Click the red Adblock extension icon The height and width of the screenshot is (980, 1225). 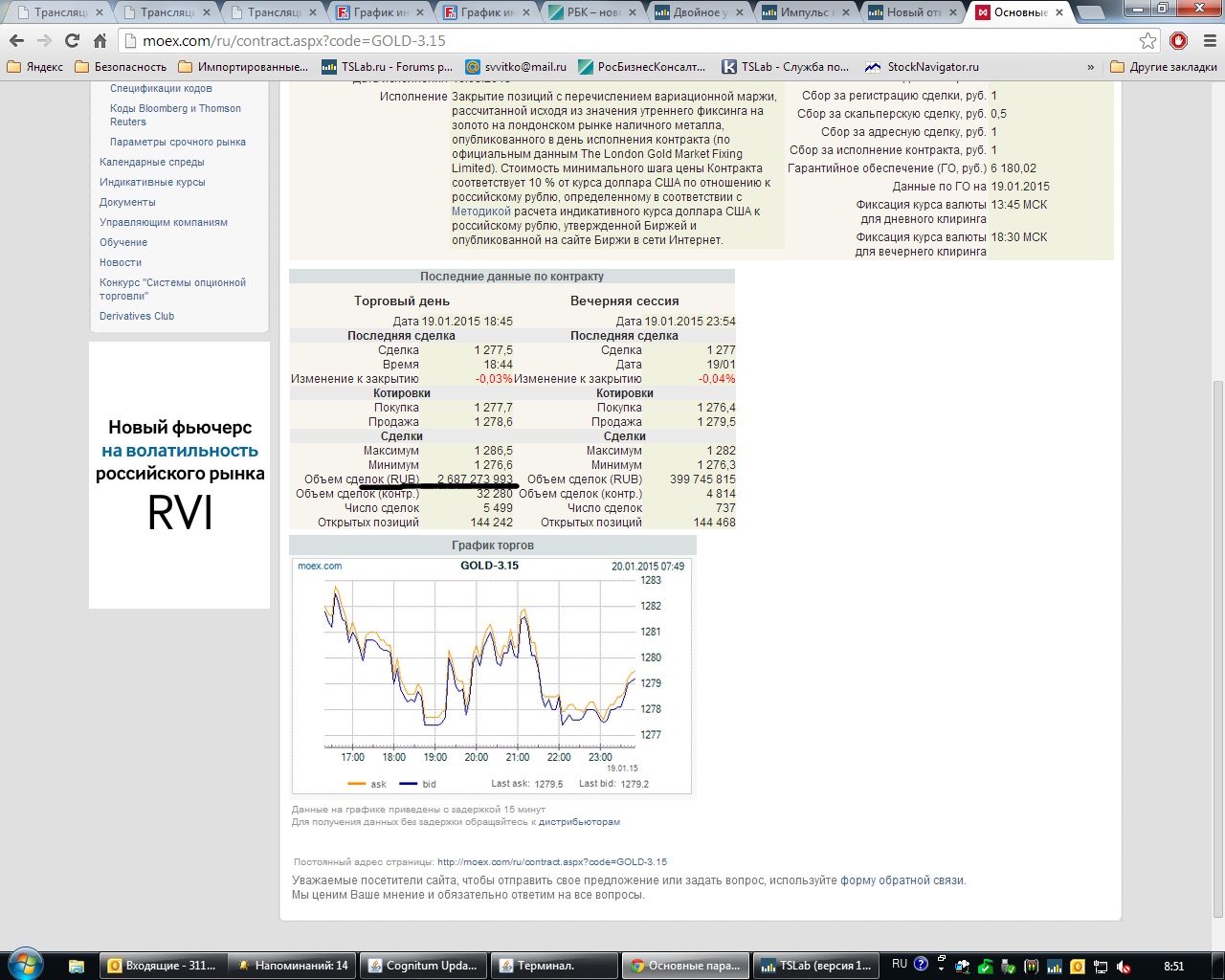(1179, 41)
